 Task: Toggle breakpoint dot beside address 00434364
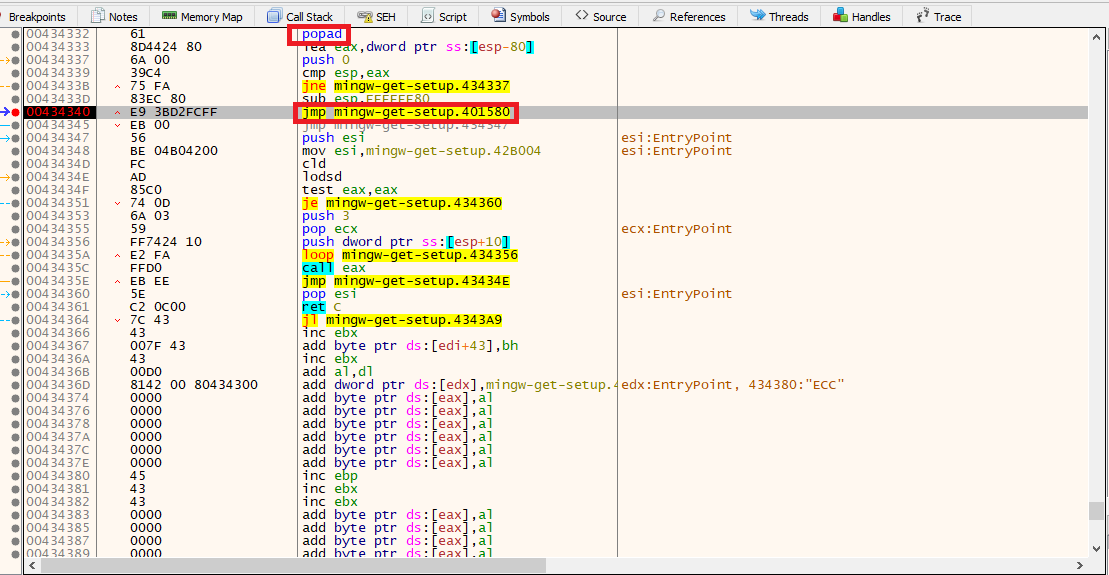(15, 320)
